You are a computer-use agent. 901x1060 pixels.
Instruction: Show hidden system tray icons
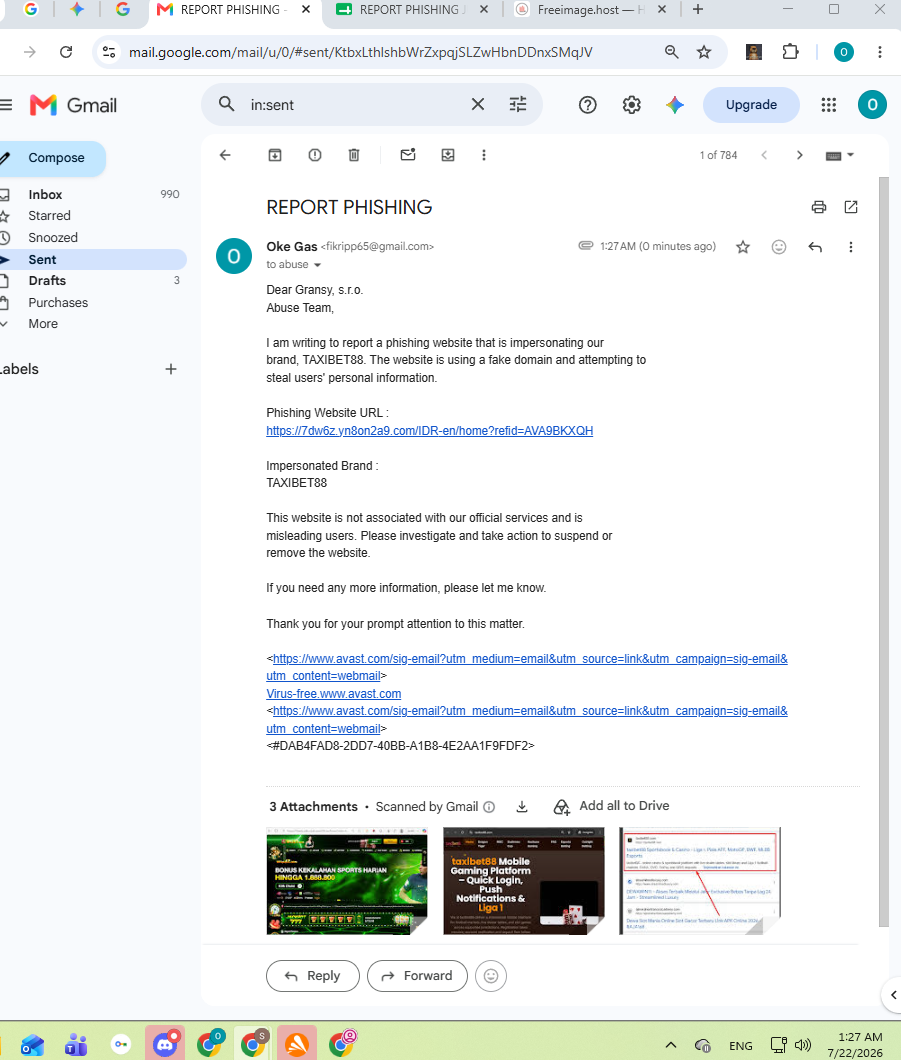(x=671, y=1045)
